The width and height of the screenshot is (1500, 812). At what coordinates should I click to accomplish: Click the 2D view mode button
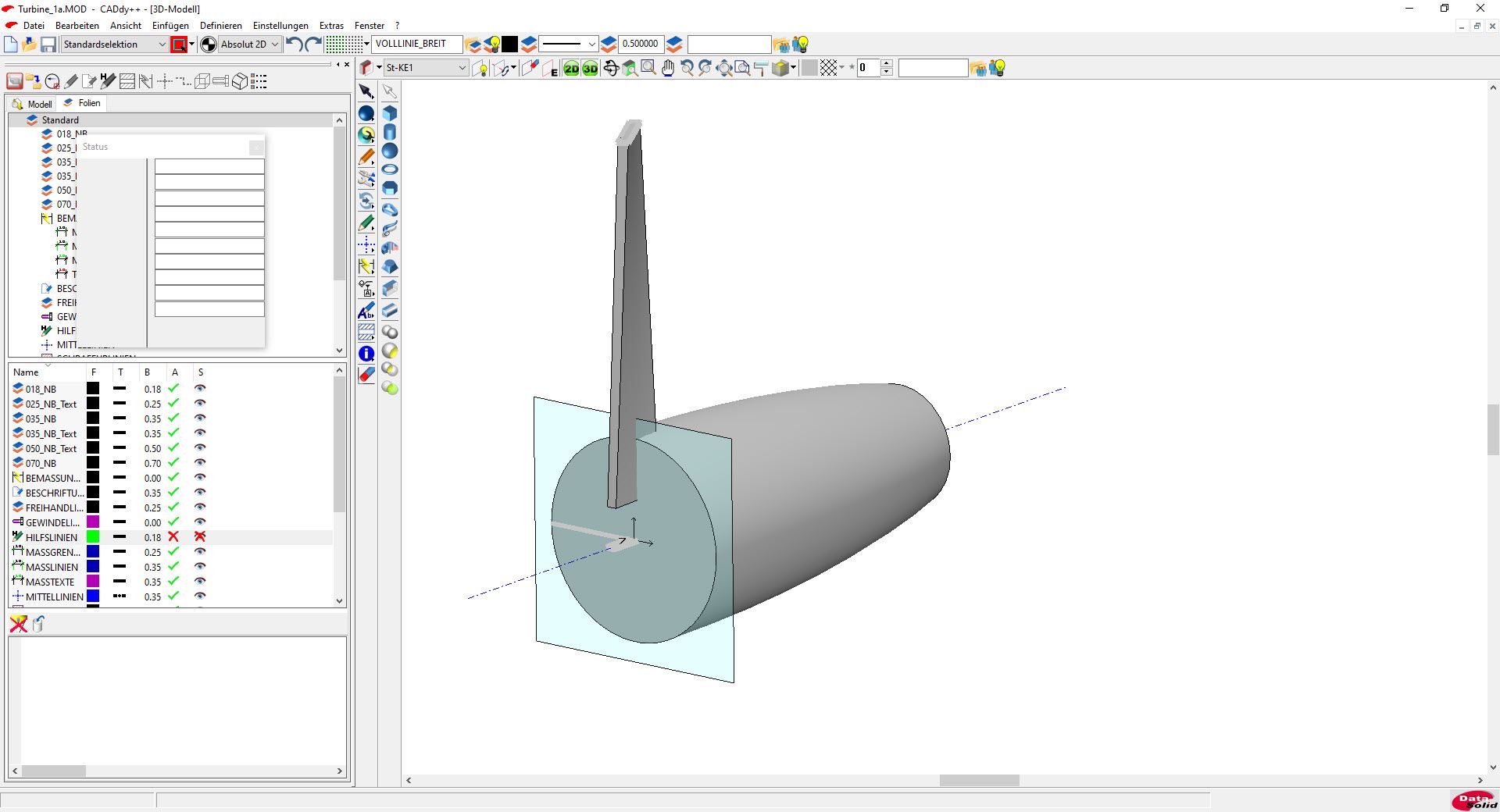click(x=571, y=69)
